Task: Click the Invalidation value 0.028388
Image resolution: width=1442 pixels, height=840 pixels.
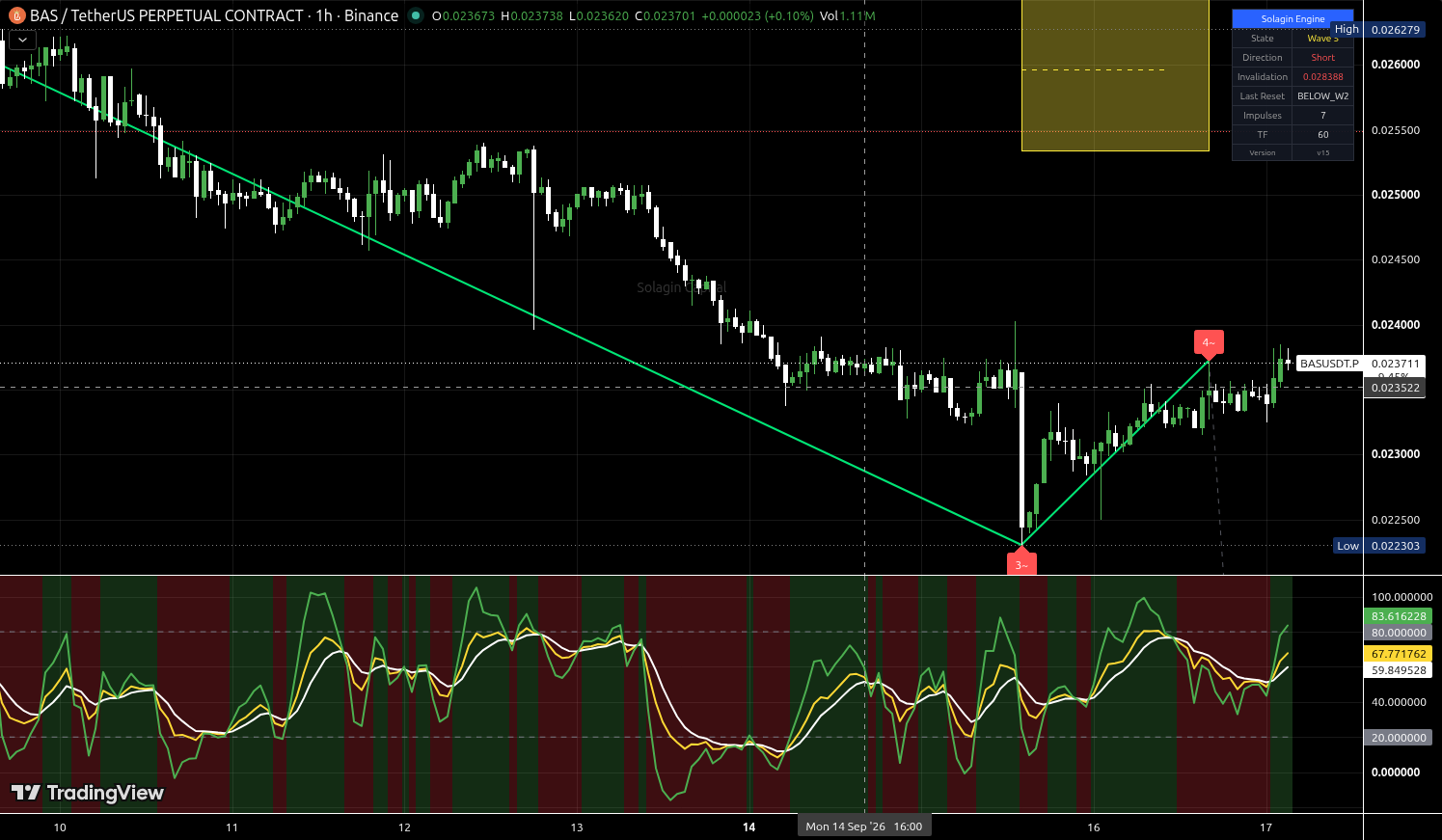Action: (x=1322, y=77)
